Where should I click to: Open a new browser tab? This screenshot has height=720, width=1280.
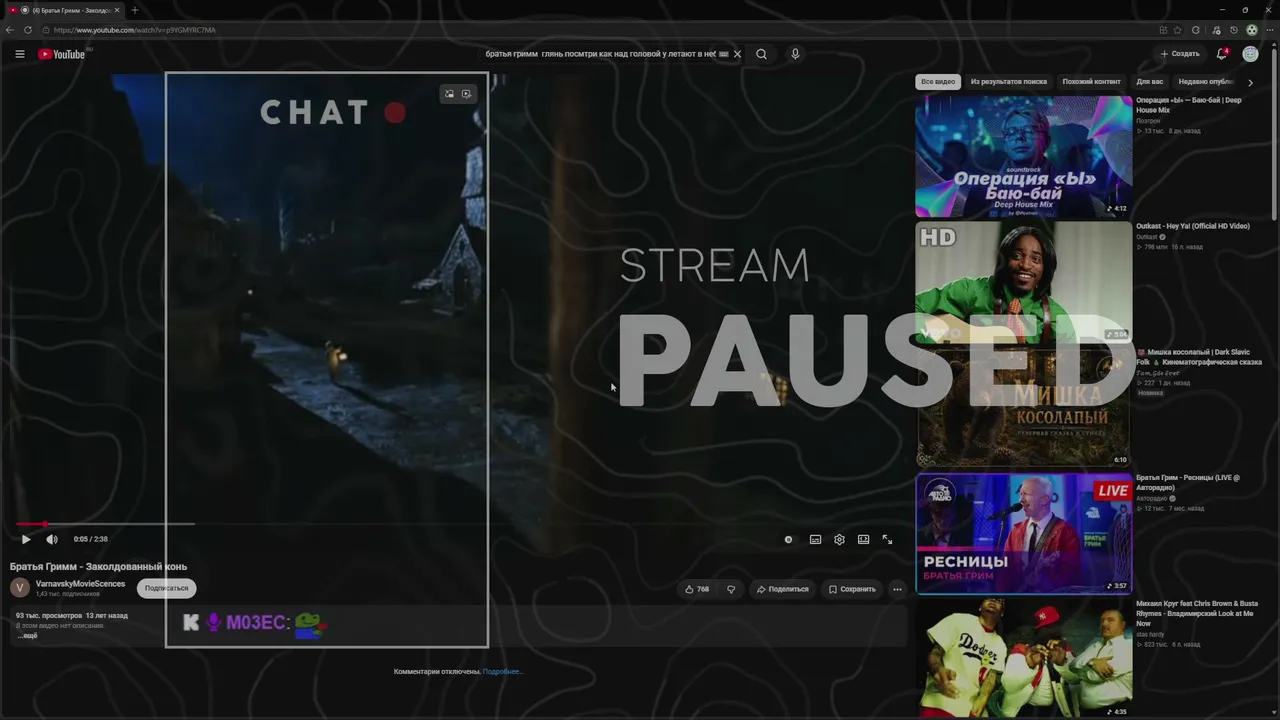point(135,10)
